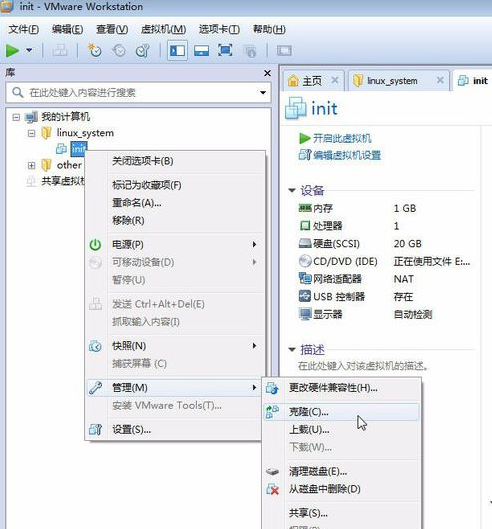Viewport: 492px width, 529px height.
Task: Open the 虚拟机(M) menu
Action: point(163,29)
